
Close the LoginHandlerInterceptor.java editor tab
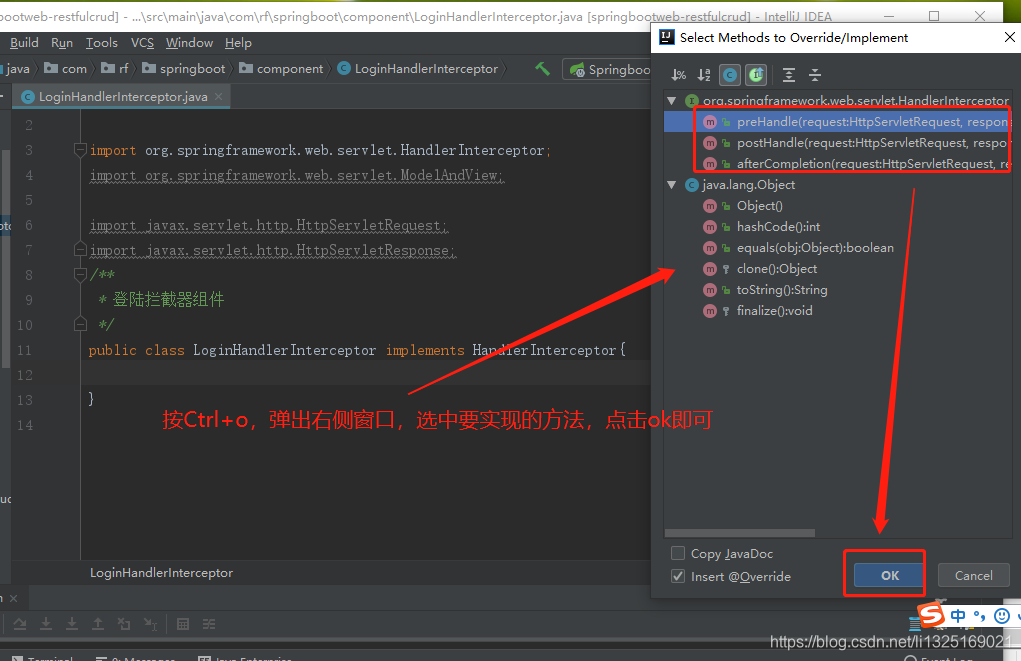coord(219,96)
